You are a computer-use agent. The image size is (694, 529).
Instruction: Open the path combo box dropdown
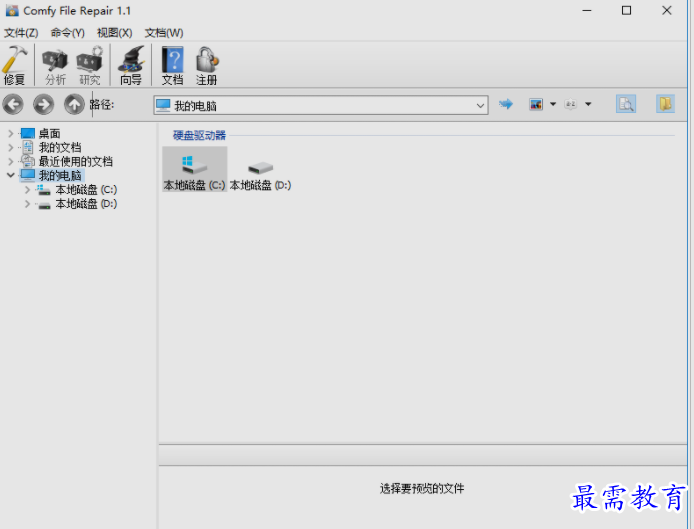coord(480,106)
